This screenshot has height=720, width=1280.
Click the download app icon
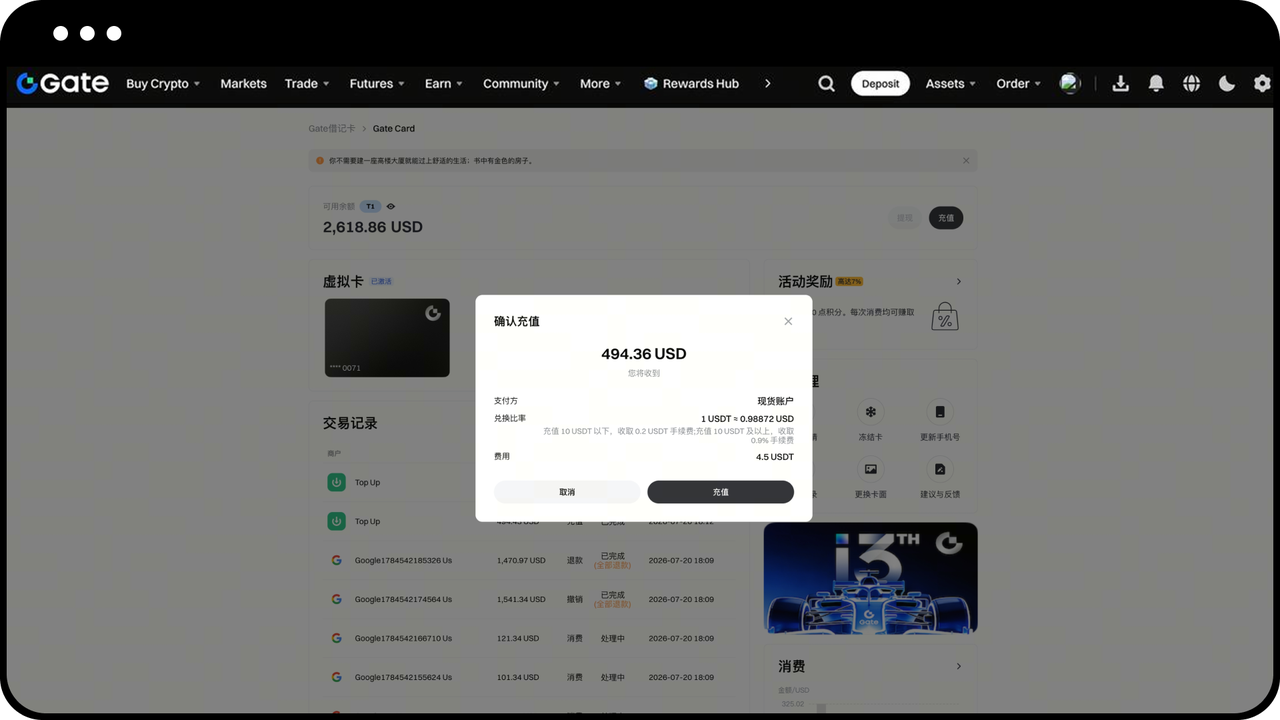(x=1120, y=84)
